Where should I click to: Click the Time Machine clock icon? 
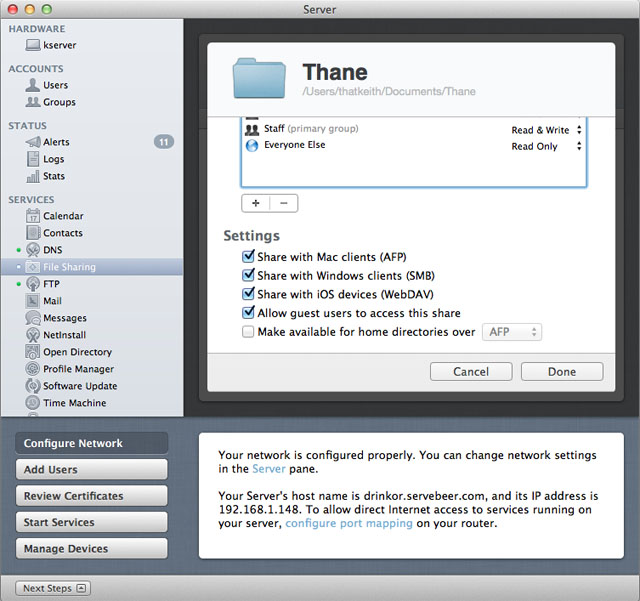point(33,403)
